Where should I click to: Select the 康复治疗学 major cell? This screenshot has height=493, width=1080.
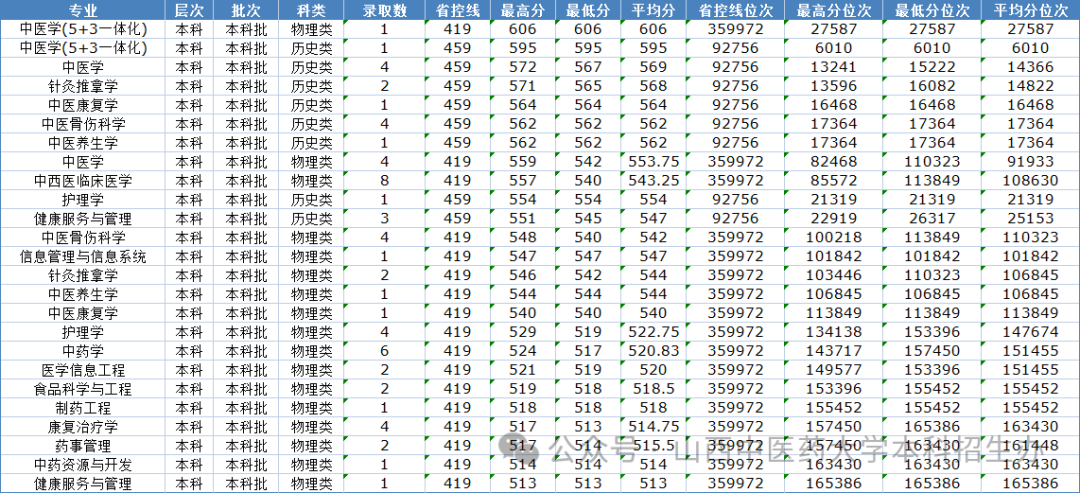pyautogui.click(x=83, y=427)
